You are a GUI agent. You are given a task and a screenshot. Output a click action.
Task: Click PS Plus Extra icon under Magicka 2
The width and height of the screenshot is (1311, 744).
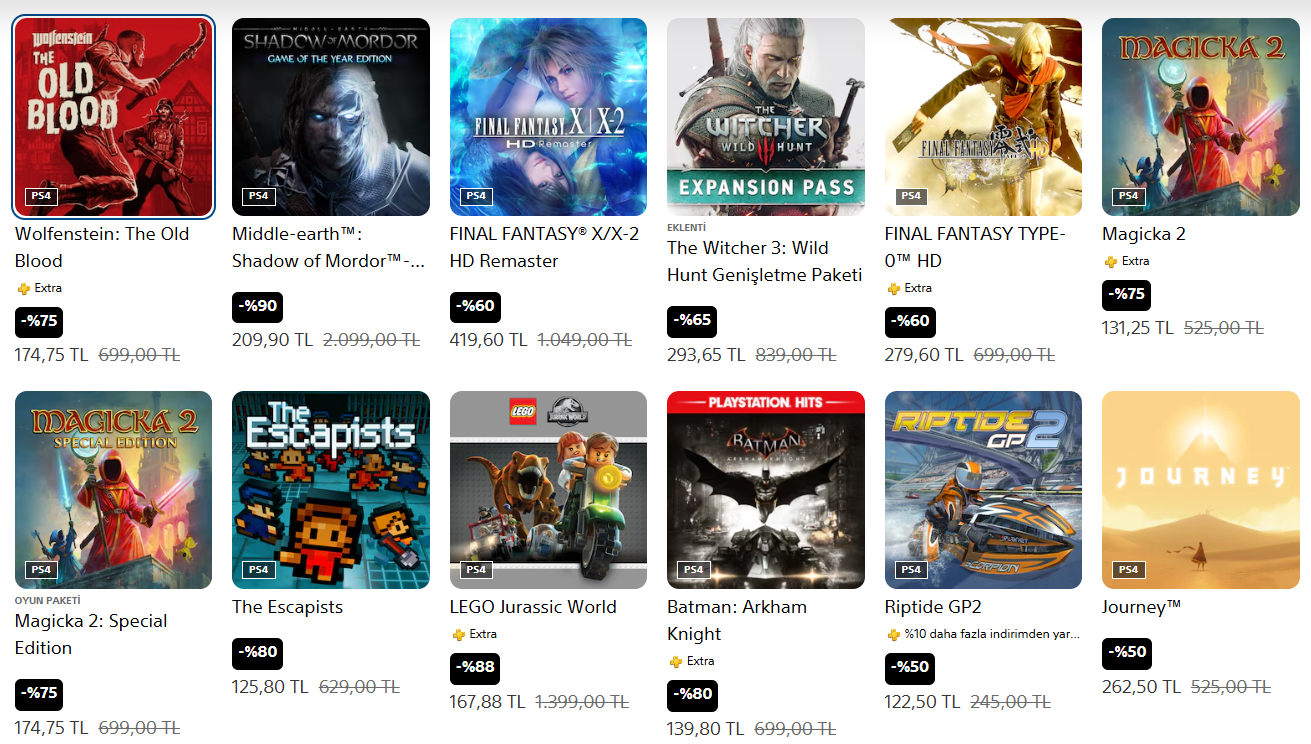tap(1110, 261)
